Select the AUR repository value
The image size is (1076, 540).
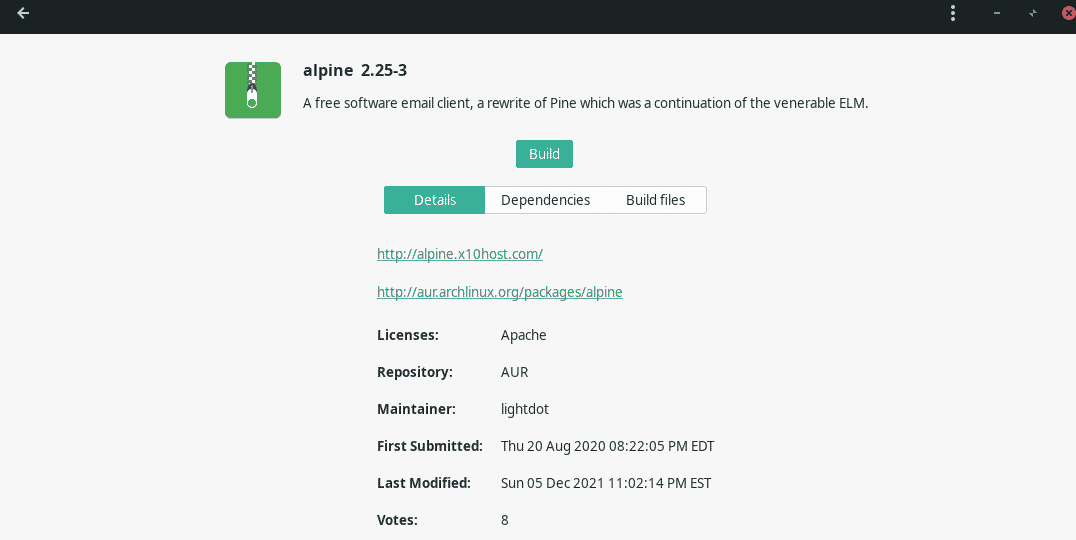515,372
